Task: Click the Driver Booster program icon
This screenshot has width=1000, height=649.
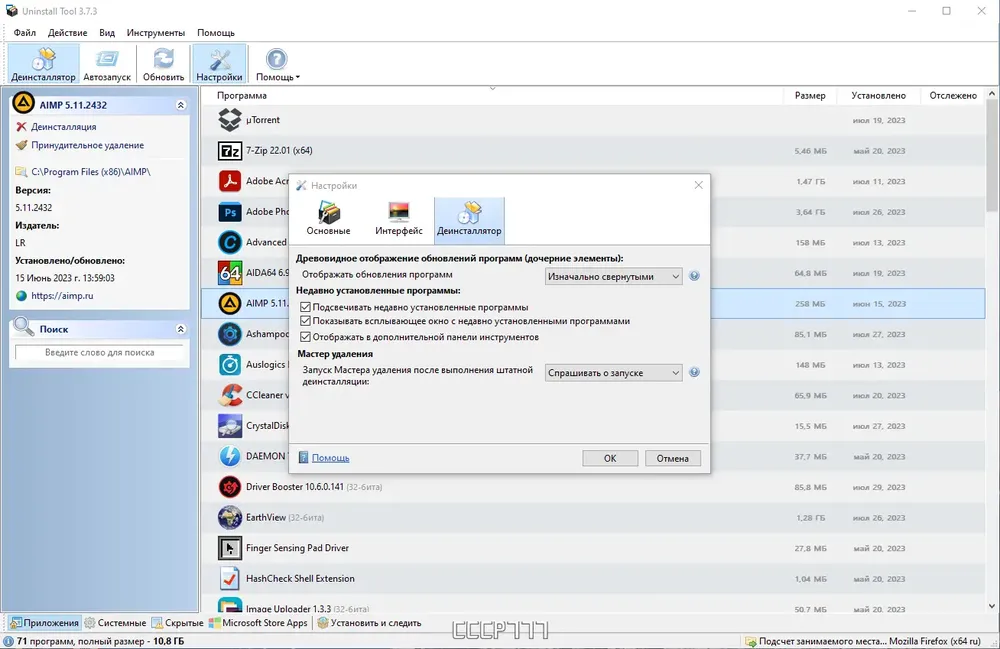Action: coord(230,487)
